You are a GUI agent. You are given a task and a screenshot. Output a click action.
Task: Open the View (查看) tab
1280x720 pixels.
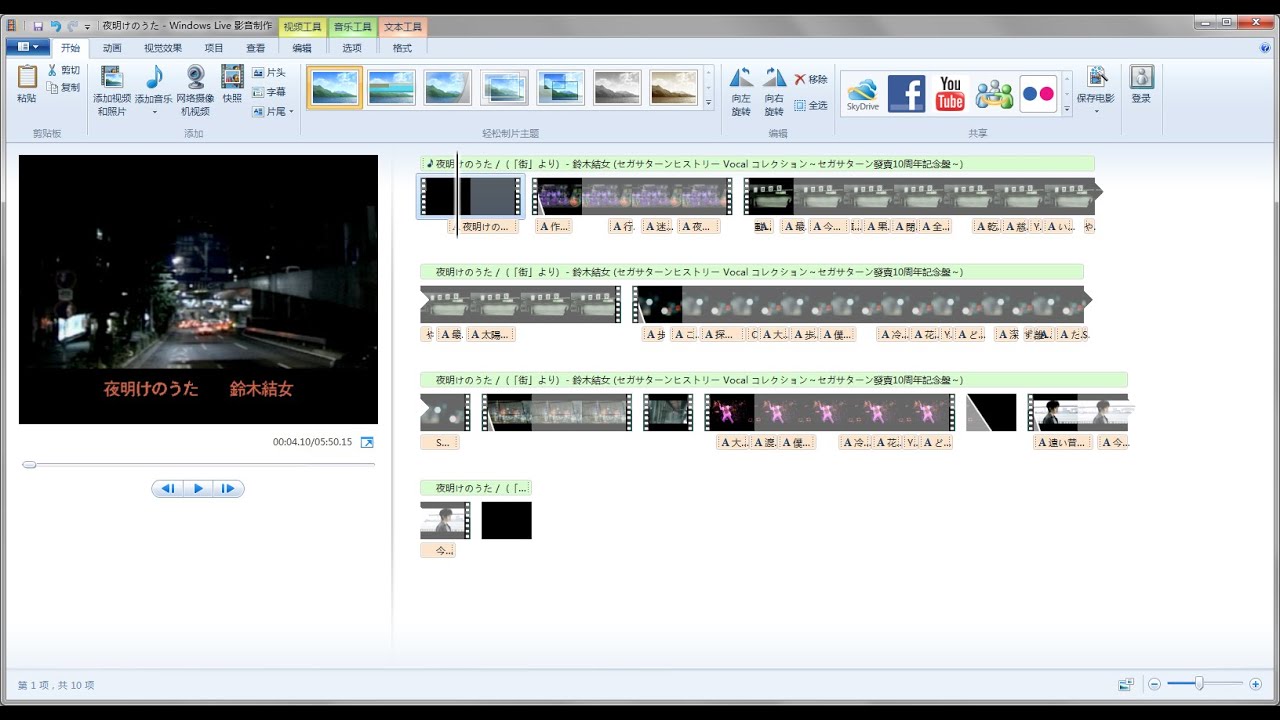[x=256, y=48]
